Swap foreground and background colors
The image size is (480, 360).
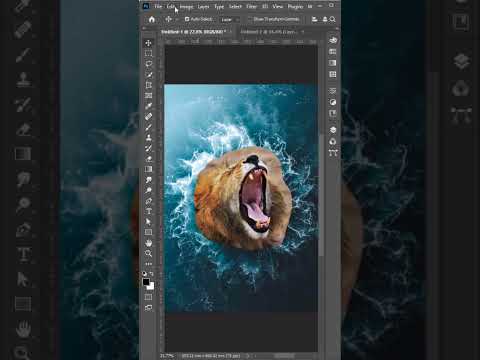click(x=152, y=273)
